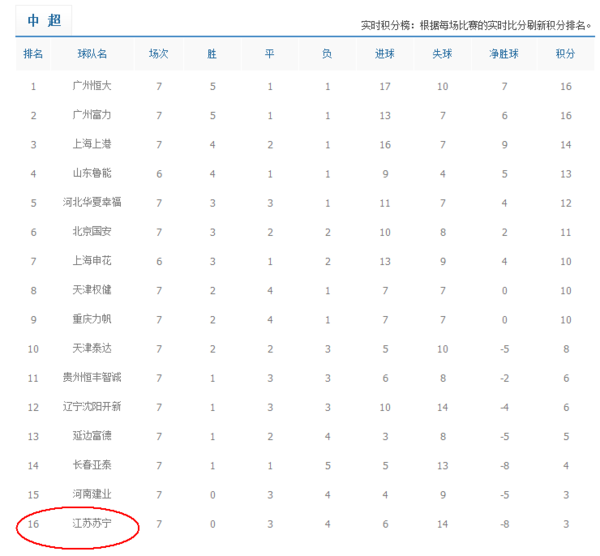Open team 河南建业
This screenshot has height=556, width=600.
[92, 494]
